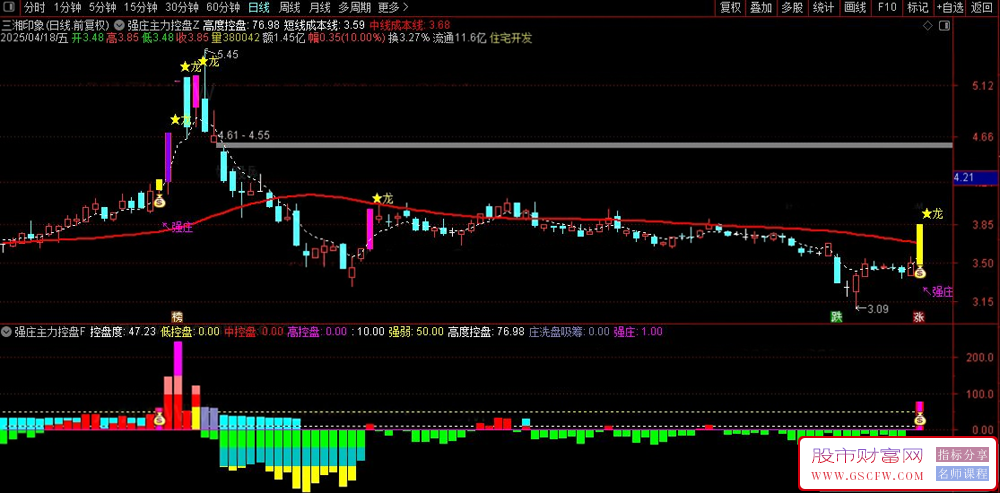This screenshot has width=1000, height=493.
Task: Toggle the left panel icon beside 分时
Action: pyautogui.click(x=11, y=8)
